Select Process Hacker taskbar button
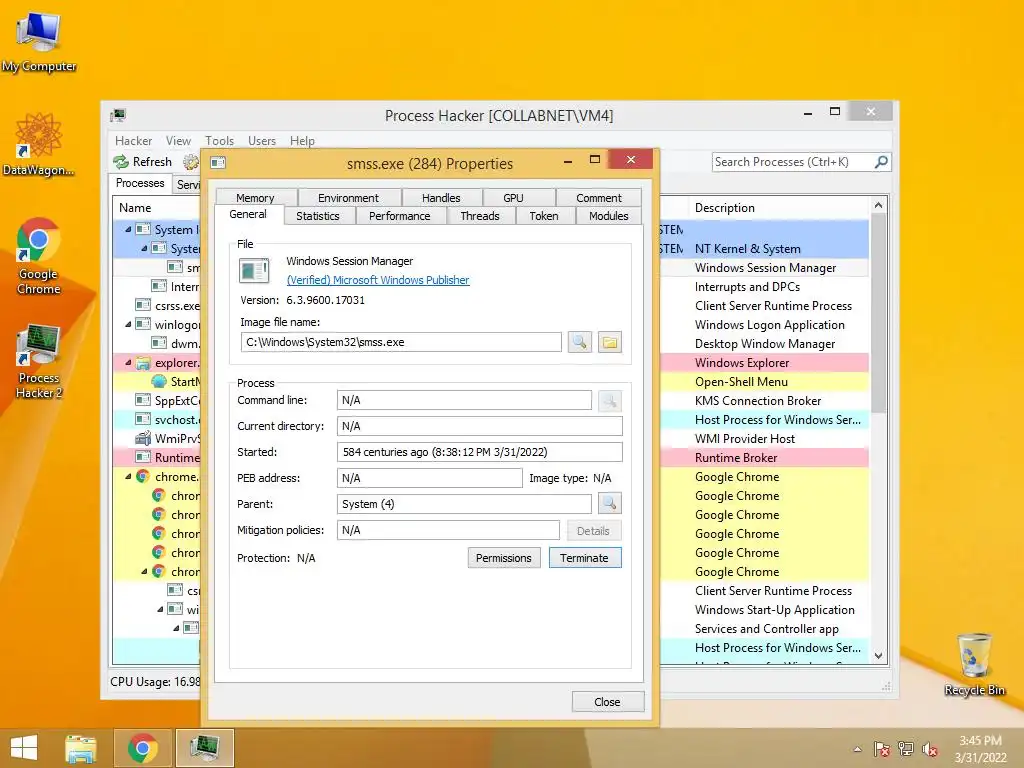 (204, 748)
